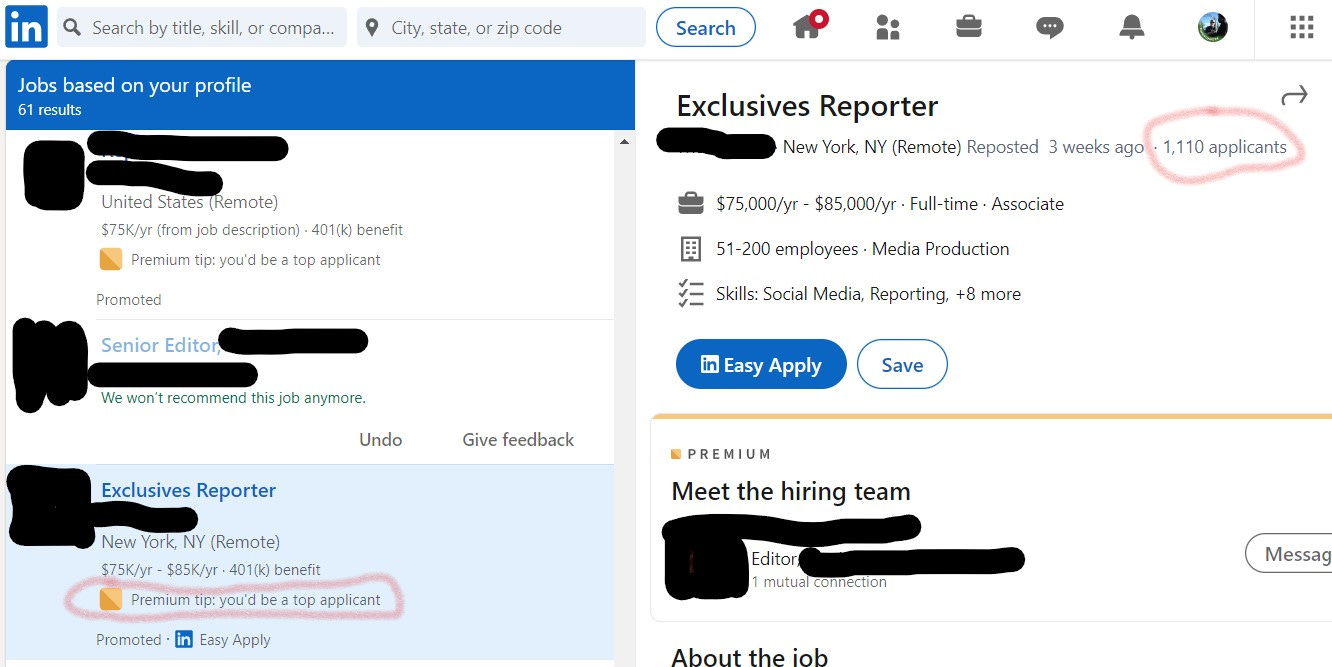Image resolution: width=1332 pixels, height=667 pixels.
Task: Open the Messaging chat bubble icon
Action: 1049,28
